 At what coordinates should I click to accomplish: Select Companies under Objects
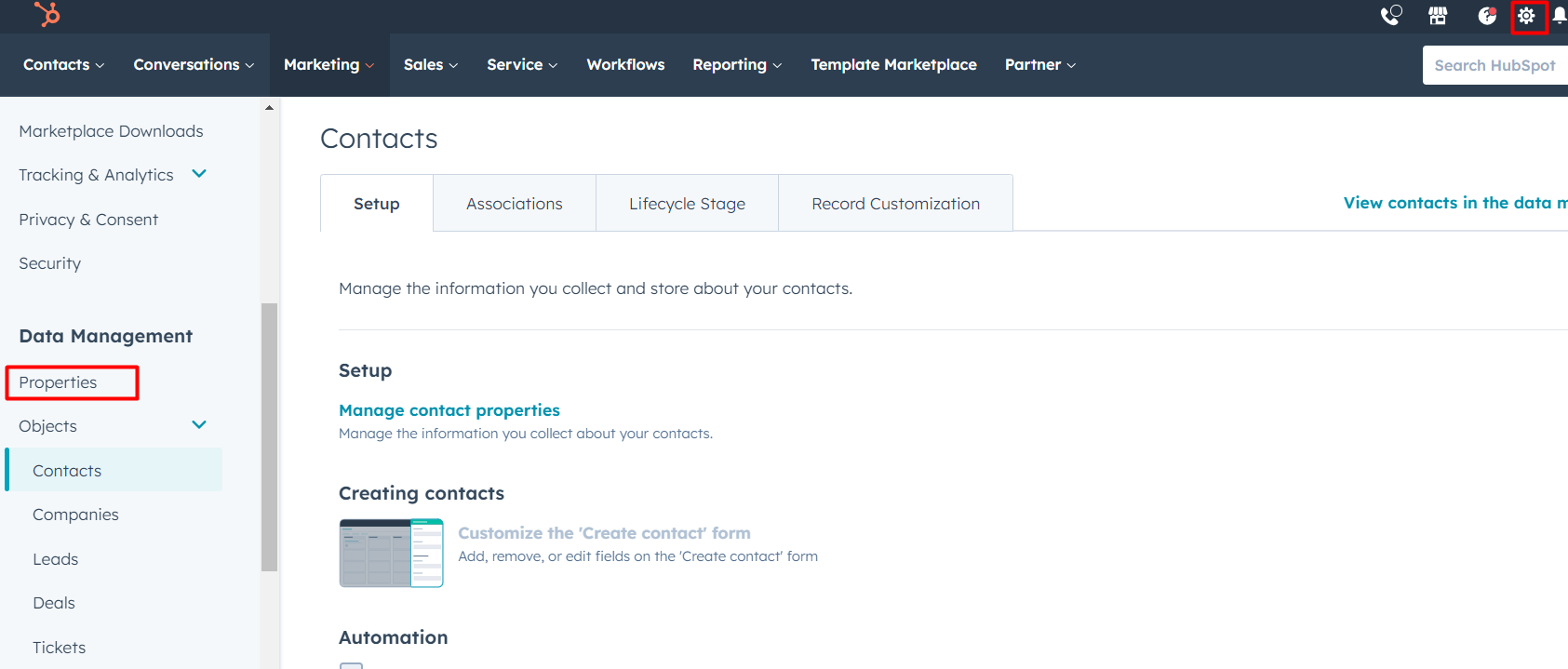pos(75,515)
